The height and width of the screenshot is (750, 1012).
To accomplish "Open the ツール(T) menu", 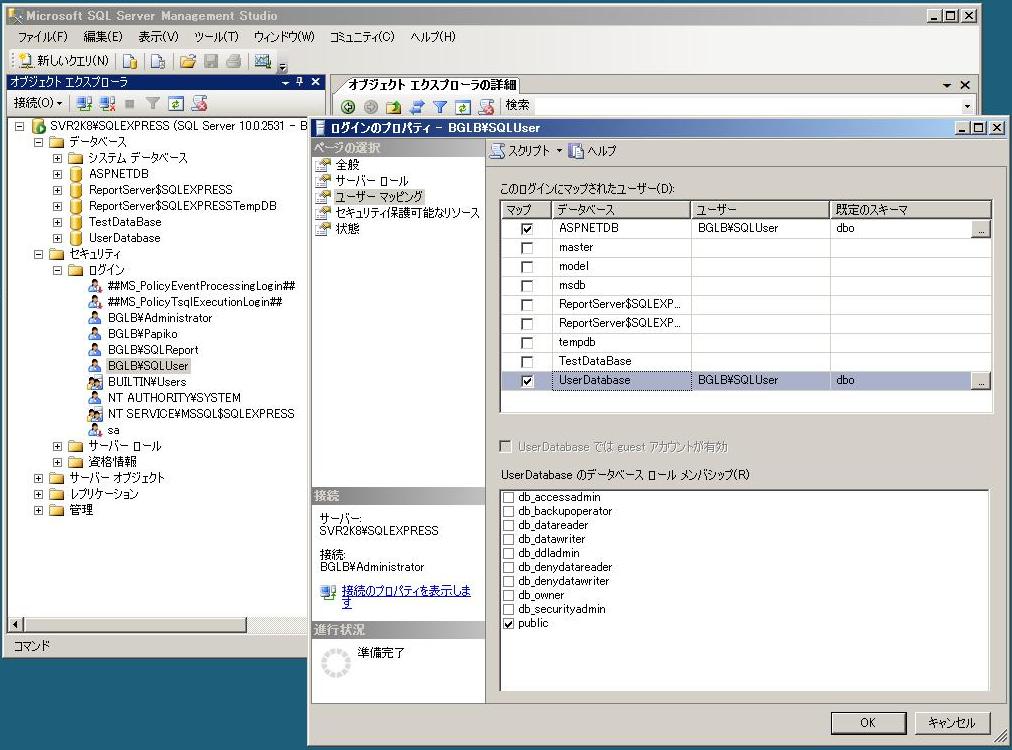I will (x=216, y=37).
